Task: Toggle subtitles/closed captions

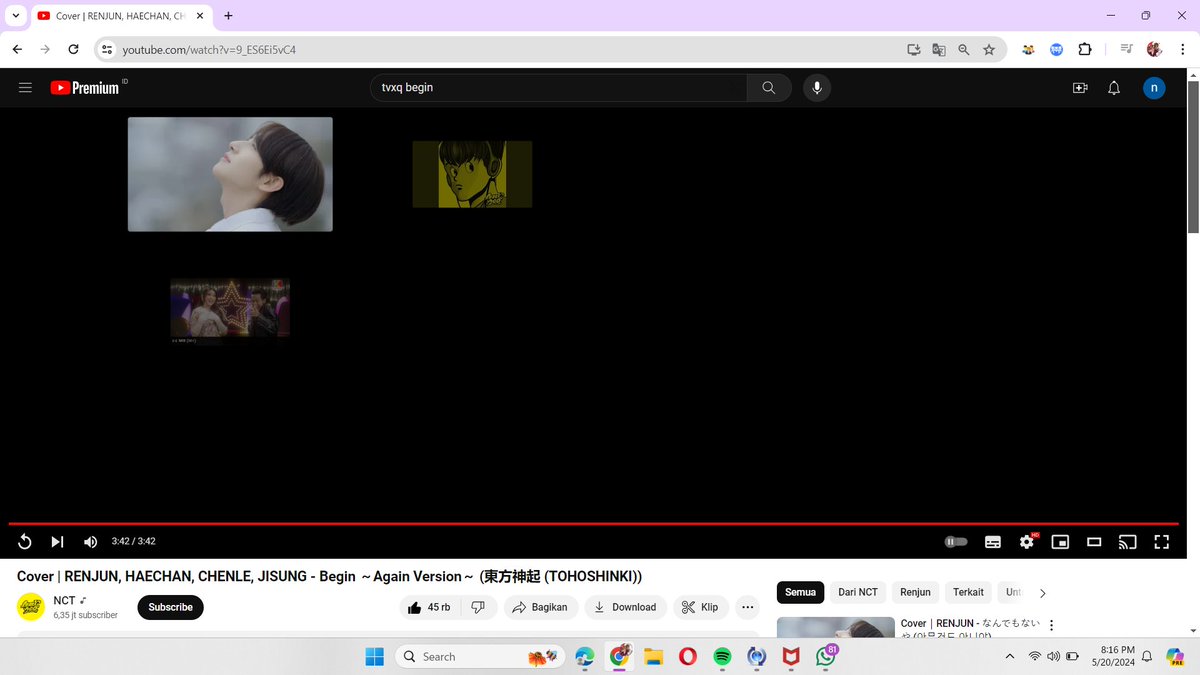Action: (x=993, y=541)
